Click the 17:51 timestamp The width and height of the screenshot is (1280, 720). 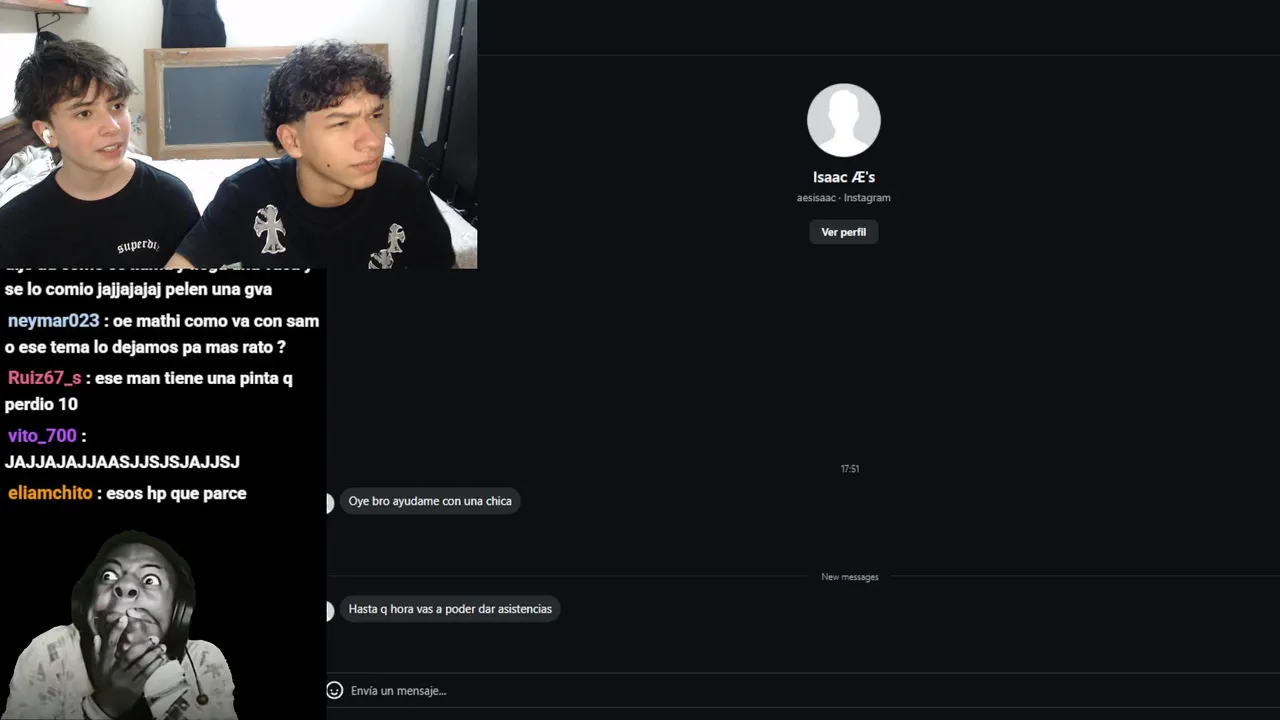850,468
